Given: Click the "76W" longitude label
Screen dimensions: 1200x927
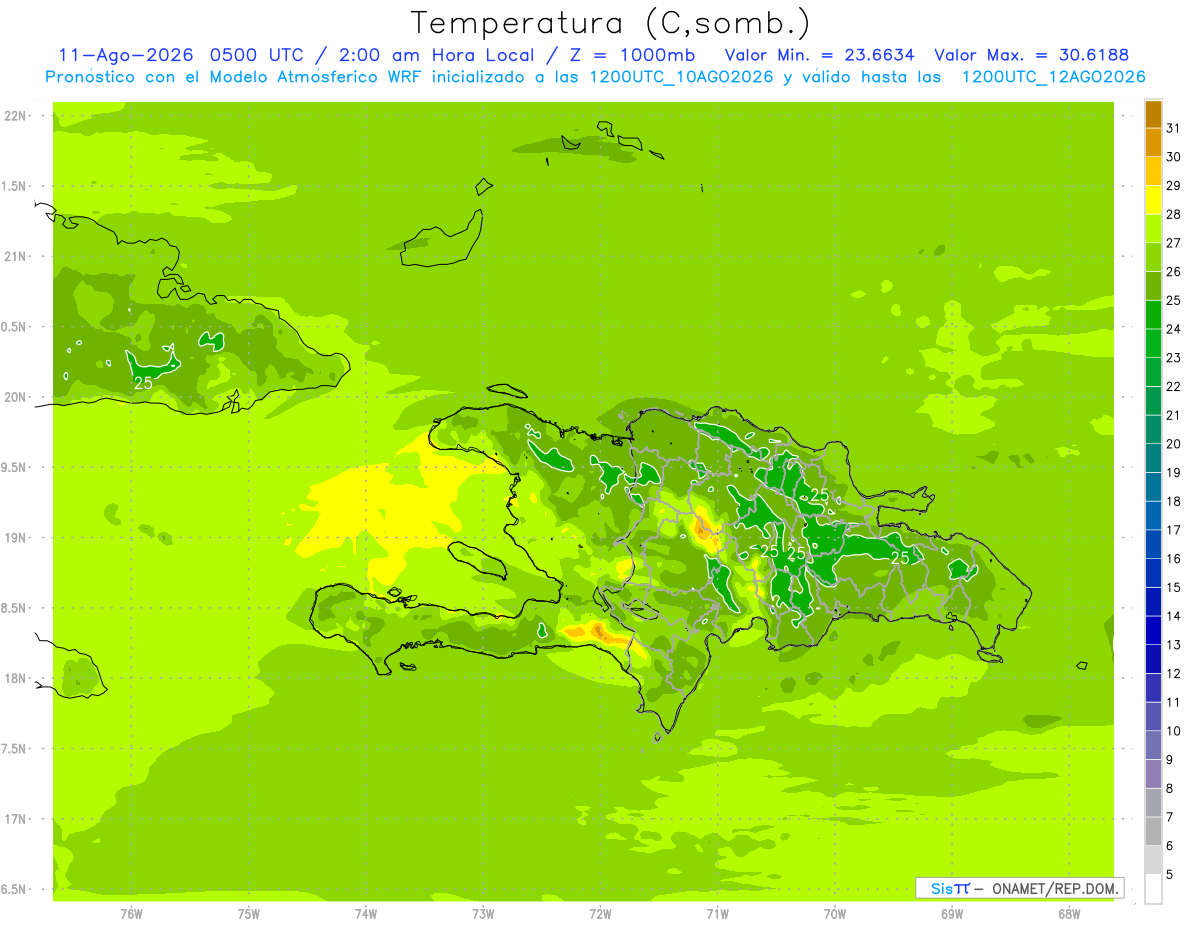Looking at the screenshot, I should pyautogui.click(x=131, y=913).
